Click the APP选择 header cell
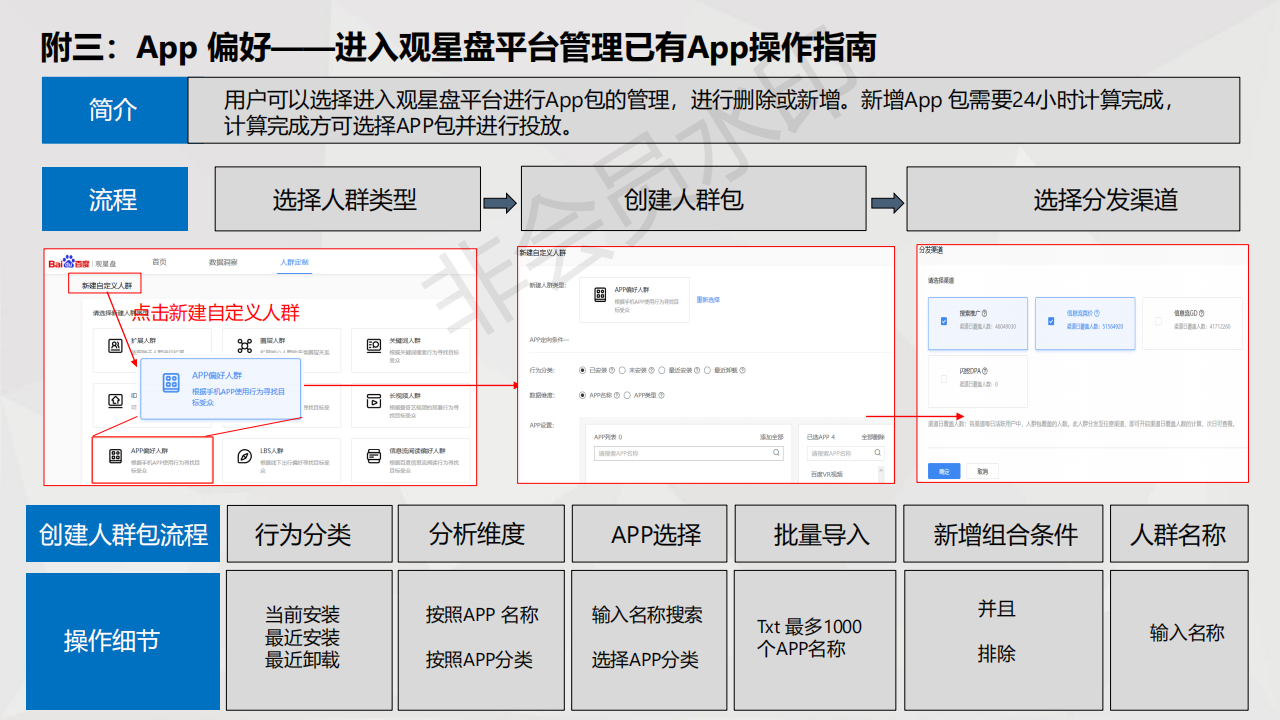This screenshot has height=720, width=1280. pos(650,535)
